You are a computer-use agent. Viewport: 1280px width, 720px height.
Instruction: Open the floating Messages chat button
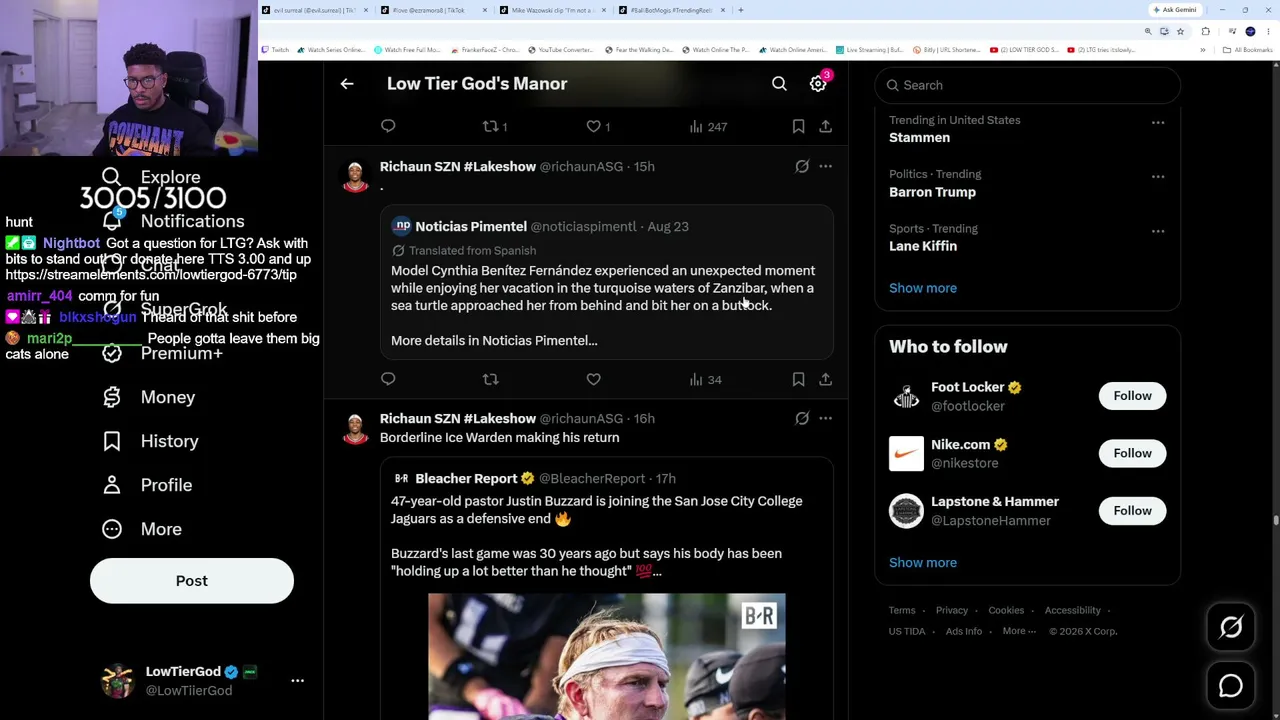(1231, 686)
